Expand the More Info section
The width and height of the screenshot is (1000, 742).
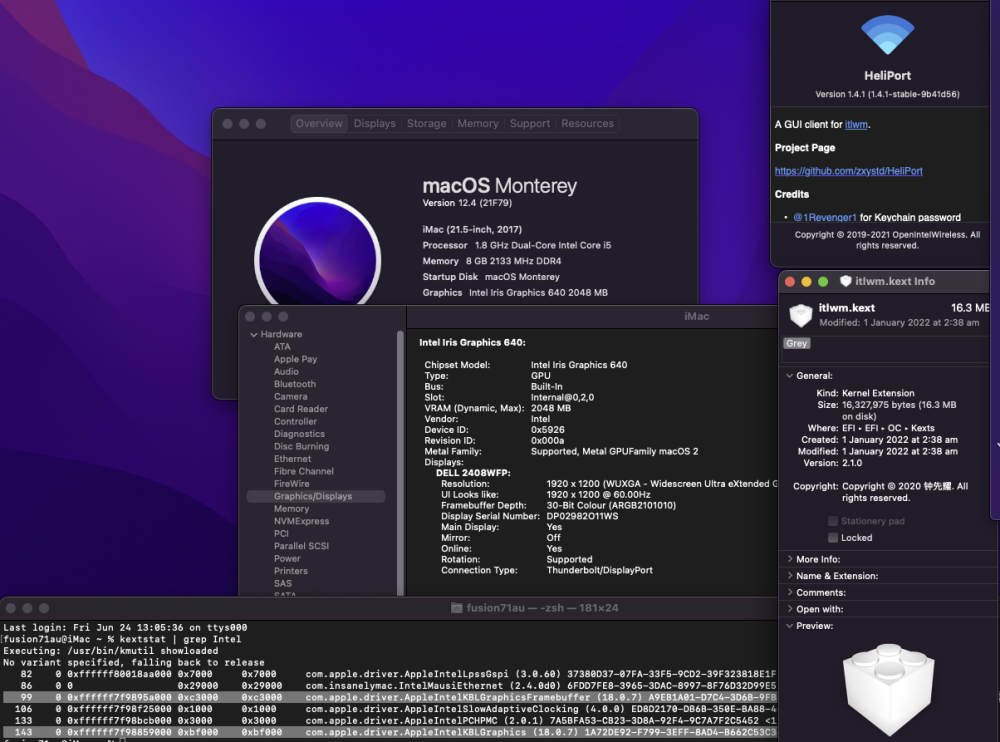pyautogui.click(x=790, y=559)
